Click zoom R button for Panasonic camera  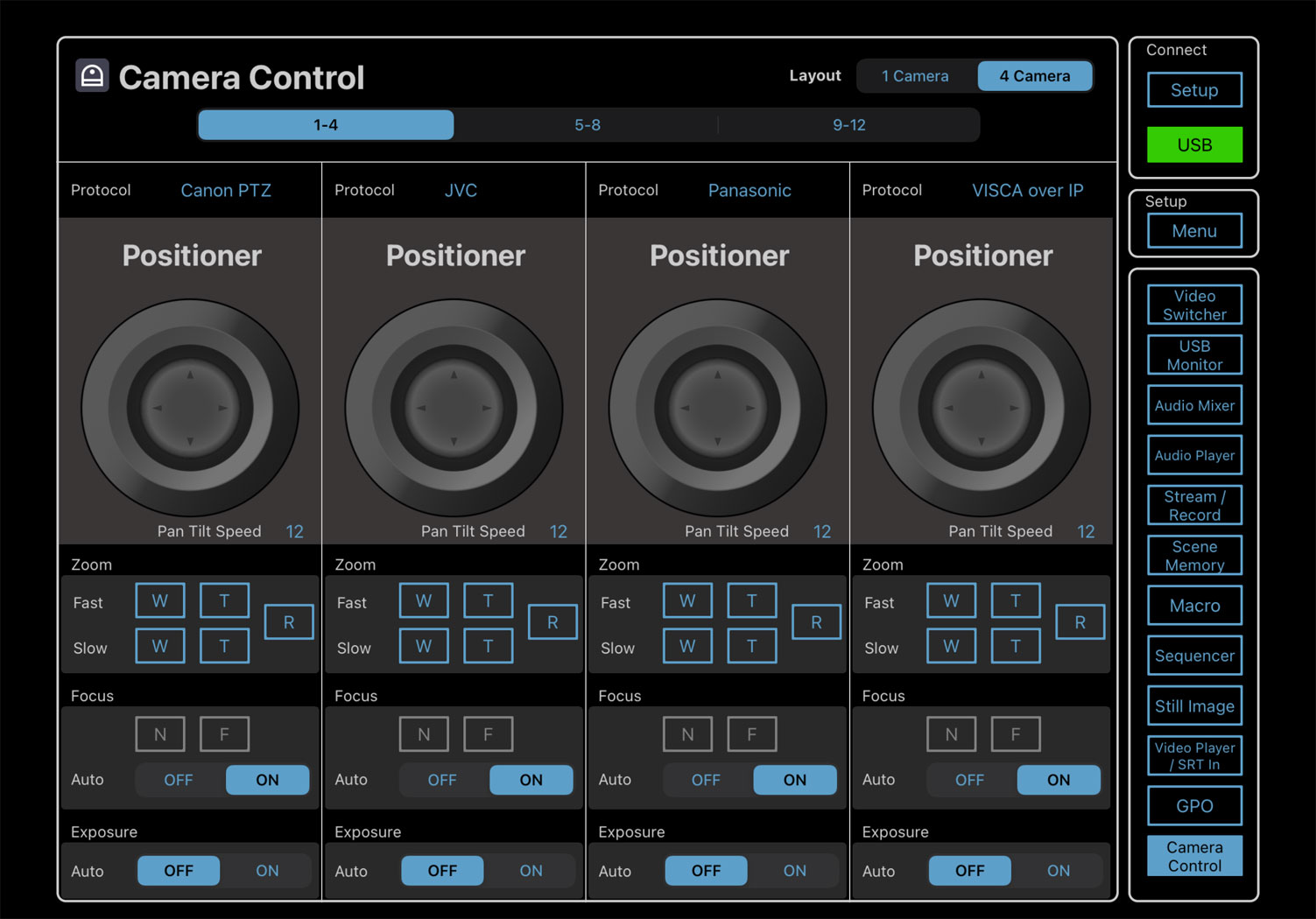pyautogui.click(x=816, y=622)
